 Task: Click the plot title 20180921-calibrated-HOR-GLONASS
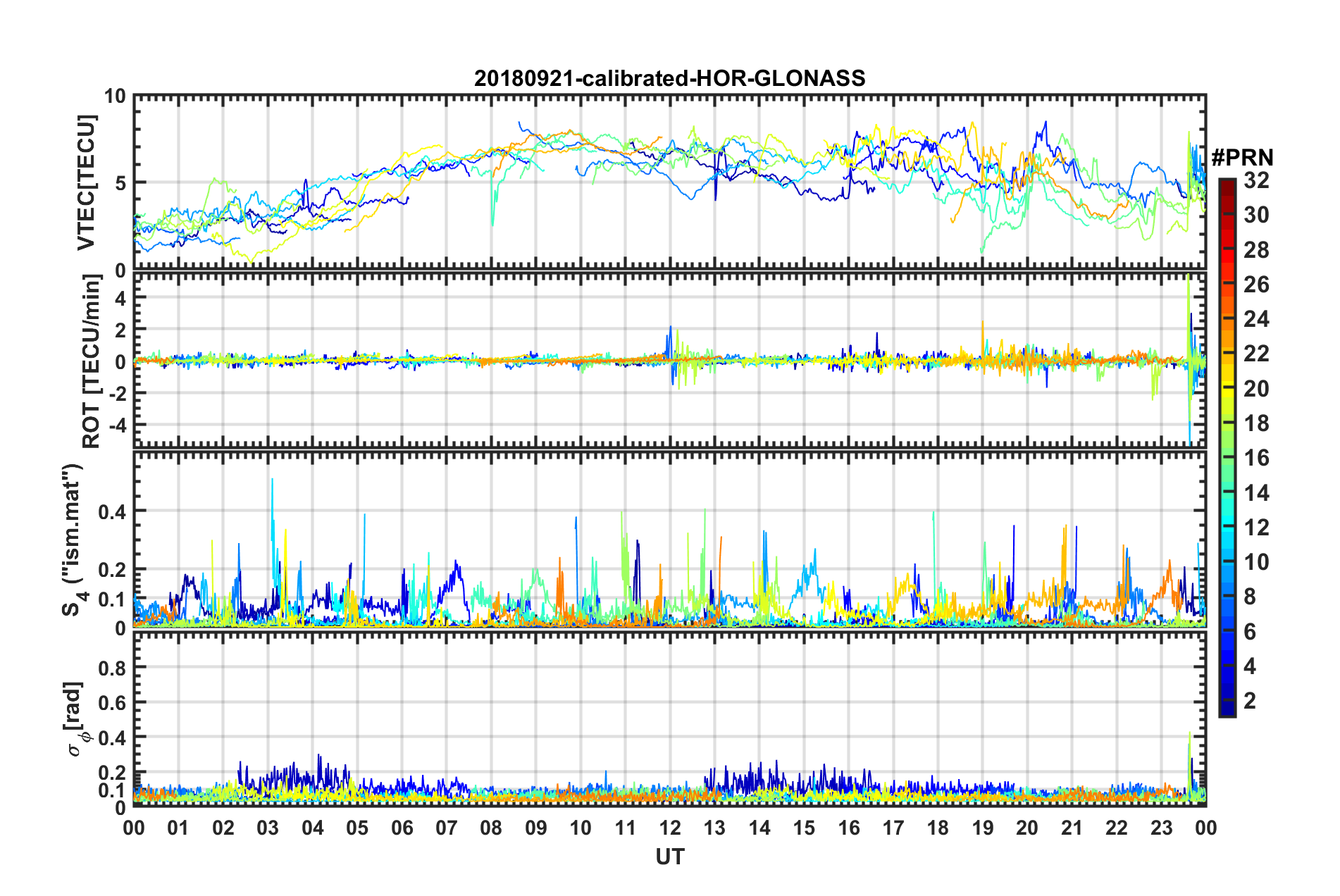(669, 78)
